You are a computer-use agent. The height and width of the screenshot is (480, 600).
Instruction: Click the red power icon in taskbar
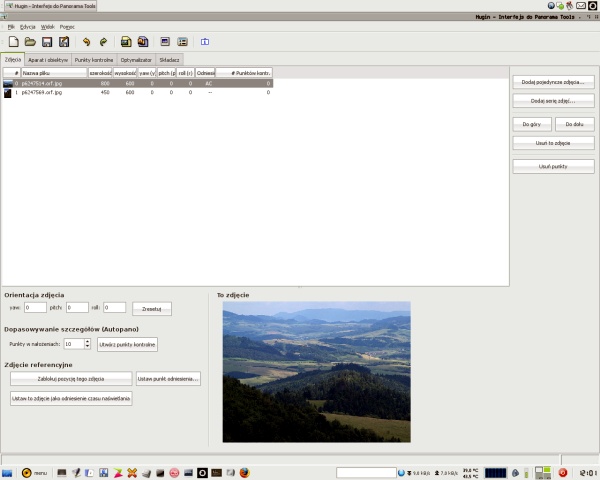click(562, 473)
